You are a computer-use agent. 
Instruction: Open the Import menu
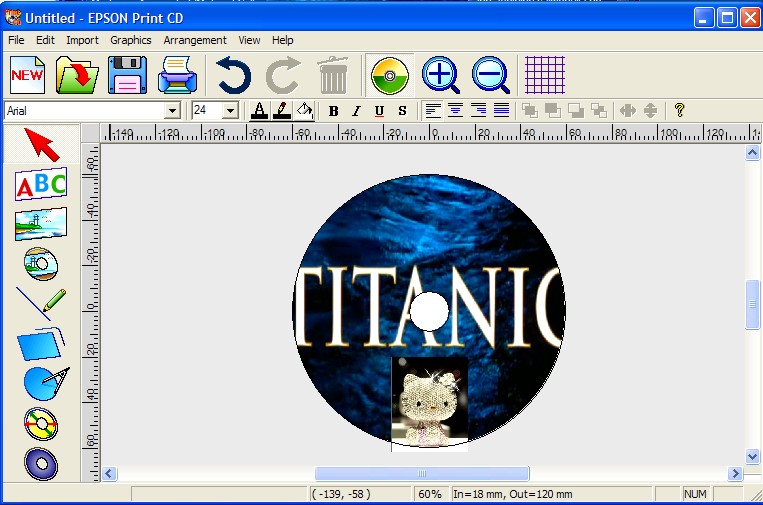[x=82, y=40]
